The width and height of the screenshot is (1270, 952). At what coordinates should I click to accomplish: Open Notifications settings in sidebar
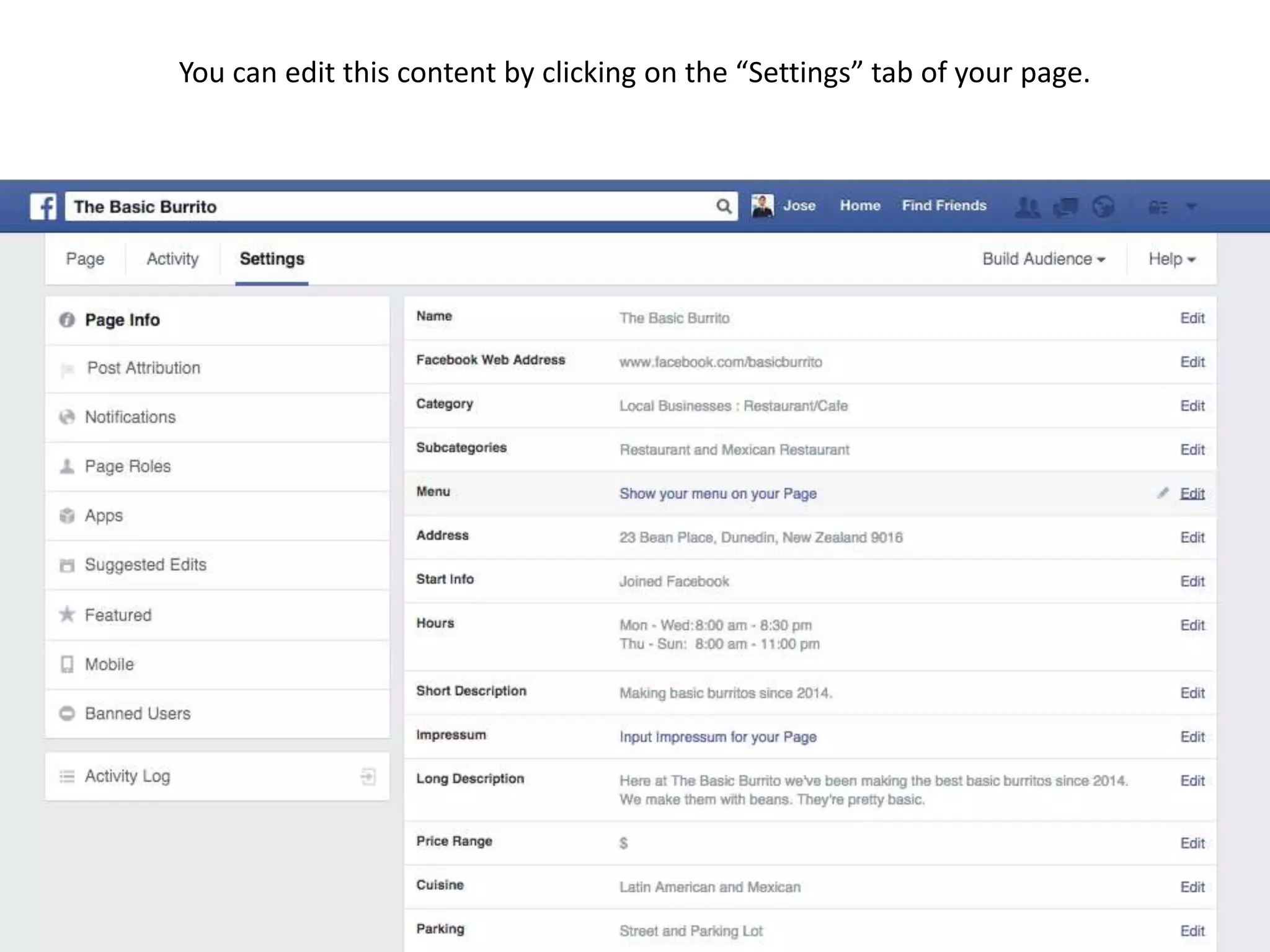(218, 418)
